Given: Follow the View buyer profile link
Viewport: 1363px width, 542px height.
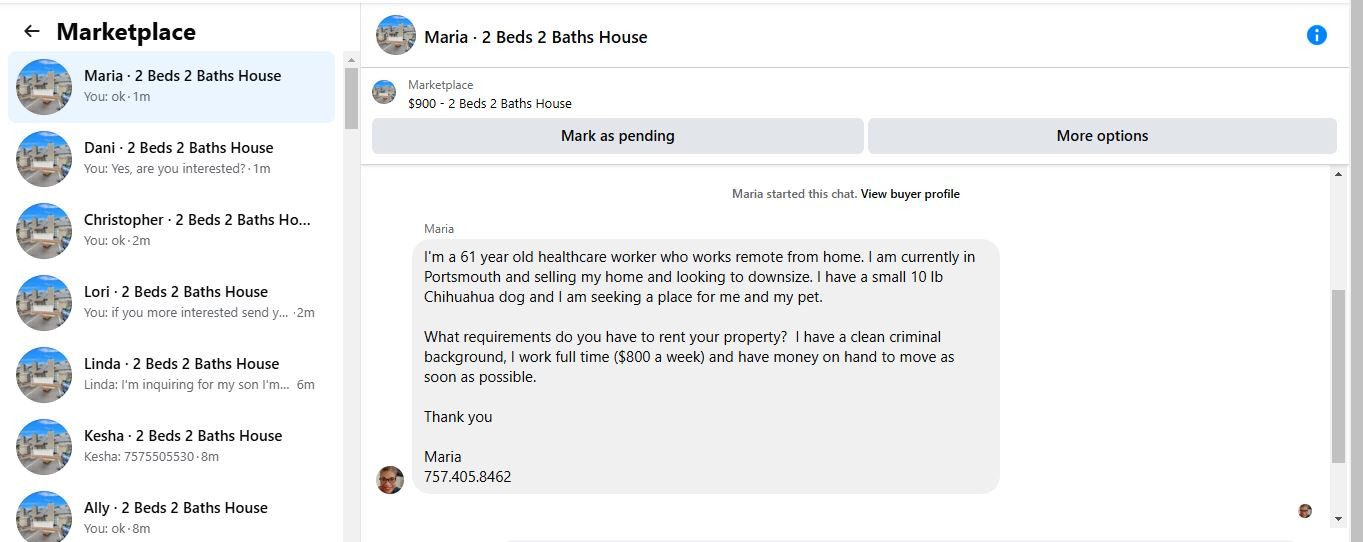Looking at the screenshot, I should coord(910,194).
